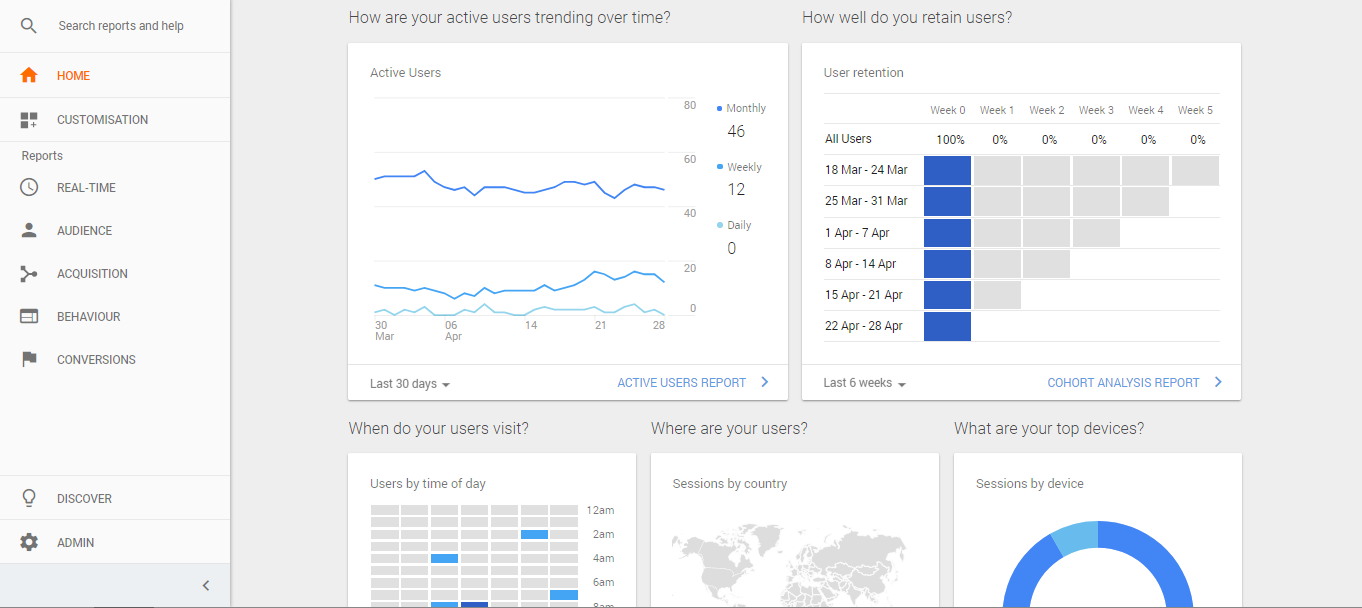
Task: Click Week 0 cell for 22 Apr cohort
Action: coord(948,327)
